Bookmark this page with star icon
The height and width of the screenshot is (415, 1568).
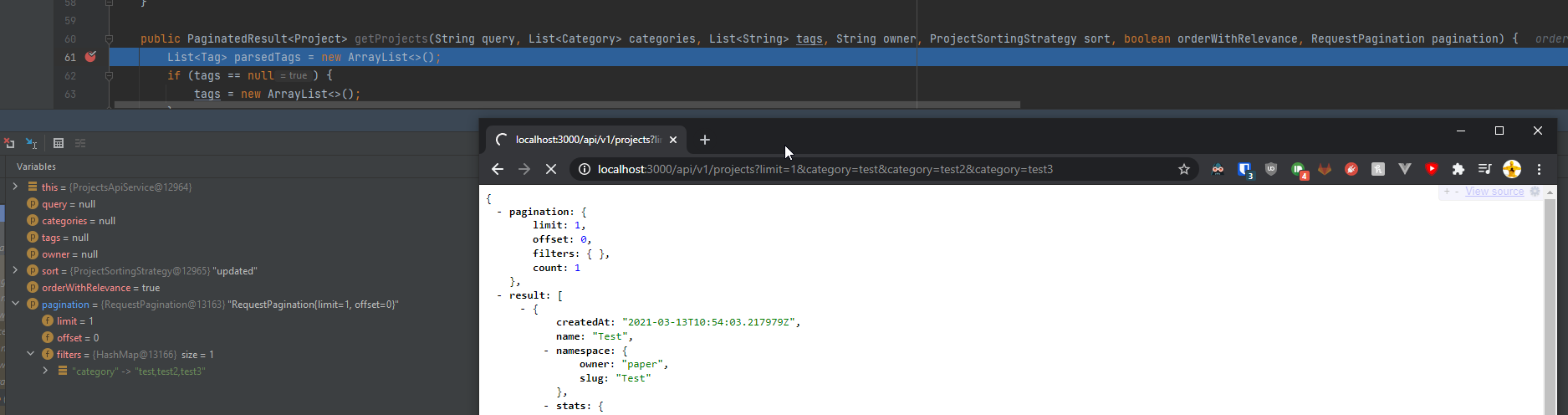click(x=1184, y=169)
